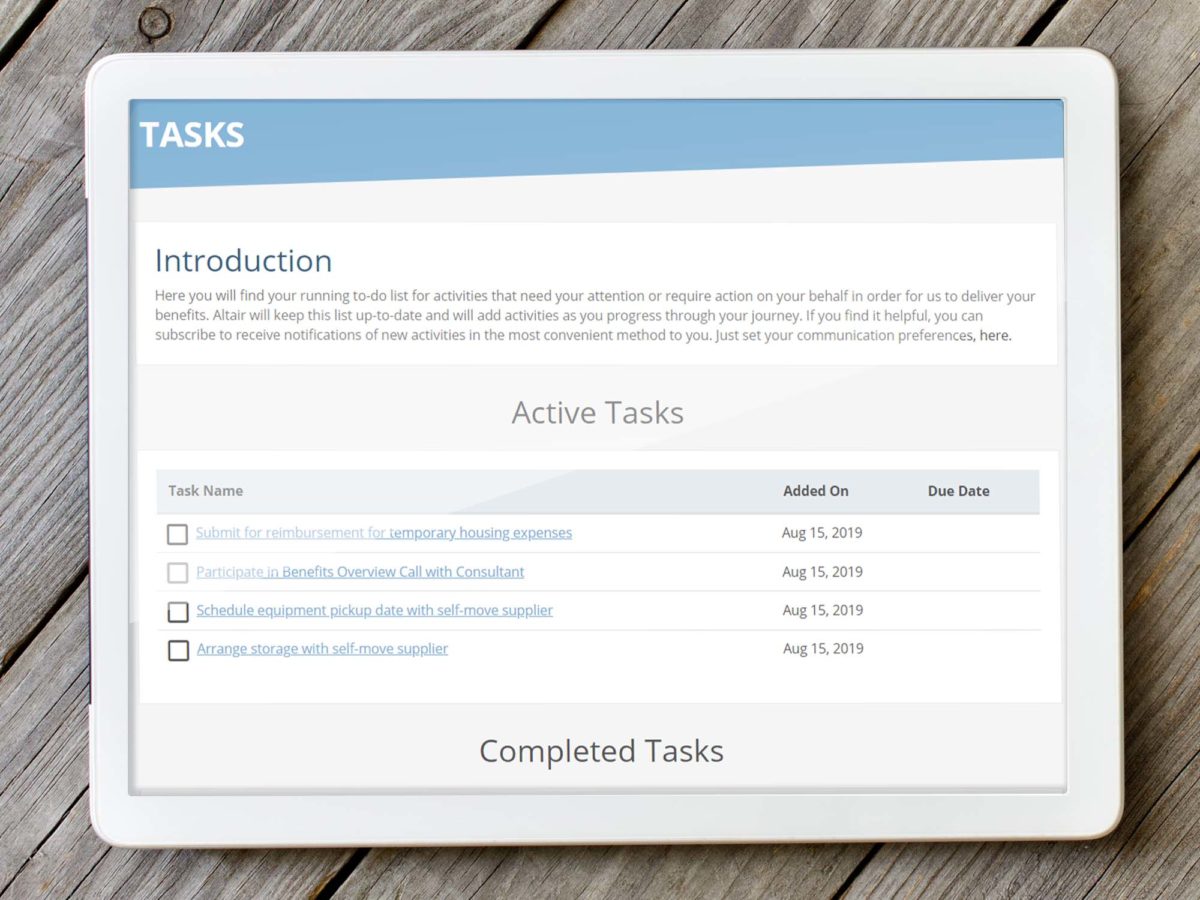Open the Benefits Overview Call task
The height and width of the screenshot is (900, 1200).
pos(360,571)
